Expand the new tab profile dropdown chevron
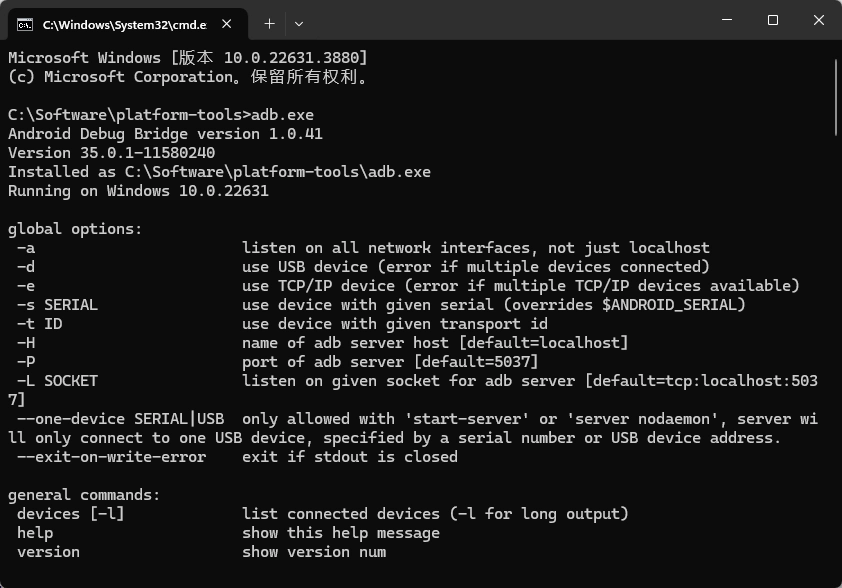Screen dimensions: 842x588 298,22
